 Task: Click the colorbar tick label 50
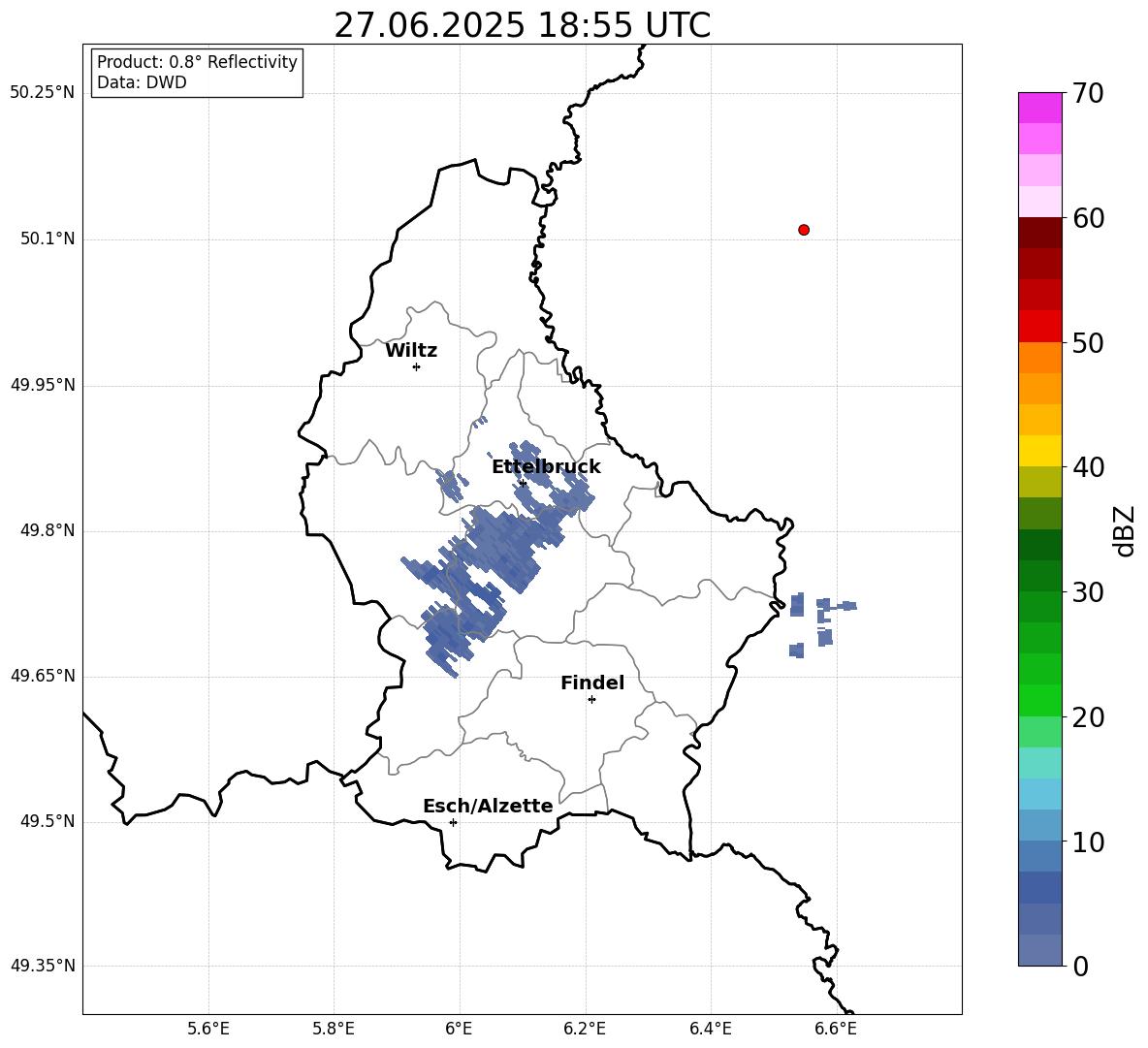click(x=1089, y=342)
